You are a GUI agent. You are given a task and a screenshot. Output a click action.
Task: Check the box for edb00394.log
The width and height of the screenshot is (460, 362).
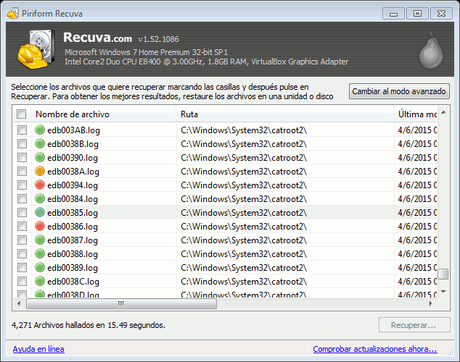click(x=22, y=185)
